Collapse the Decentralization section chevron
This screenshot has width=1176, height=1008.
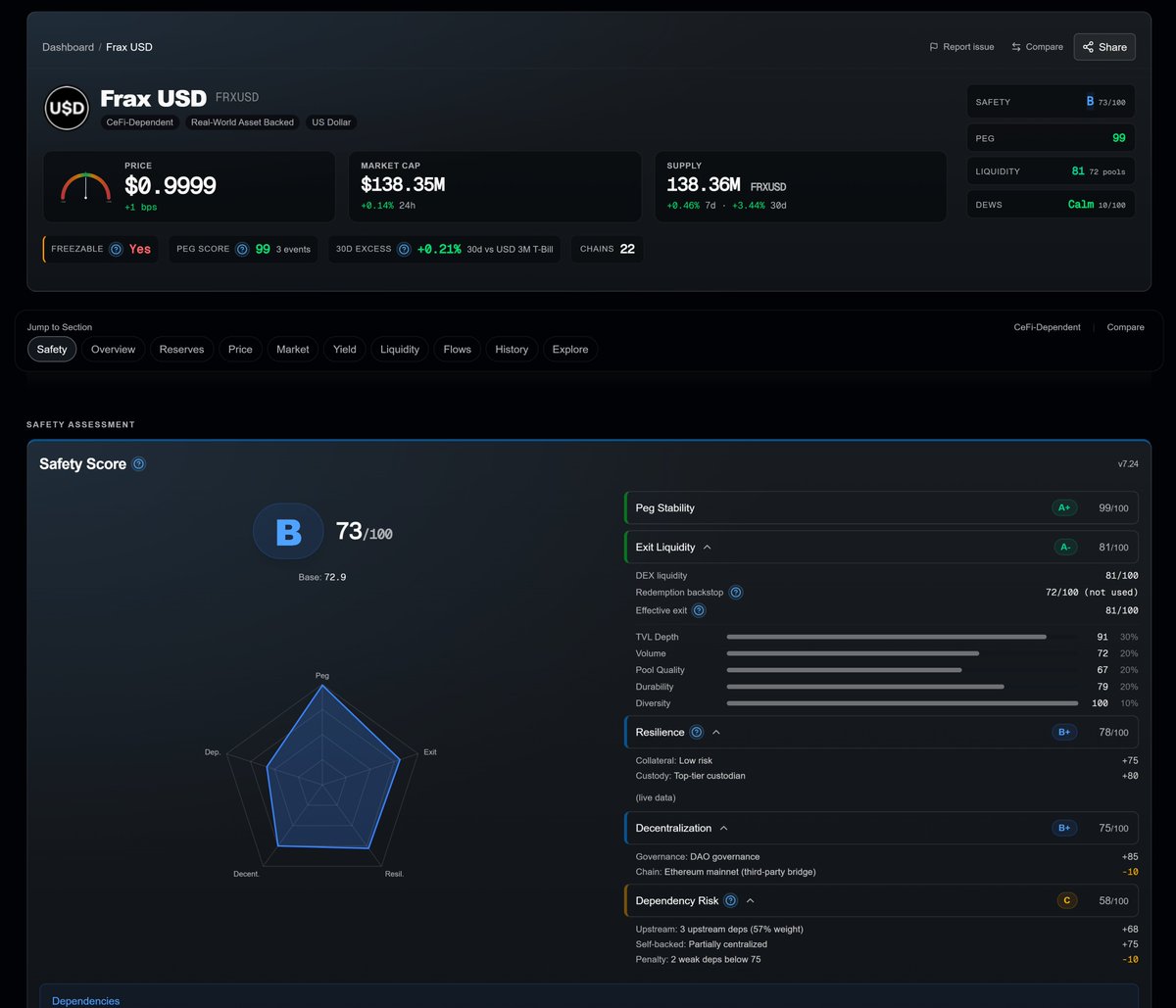[x=723, y=828]
